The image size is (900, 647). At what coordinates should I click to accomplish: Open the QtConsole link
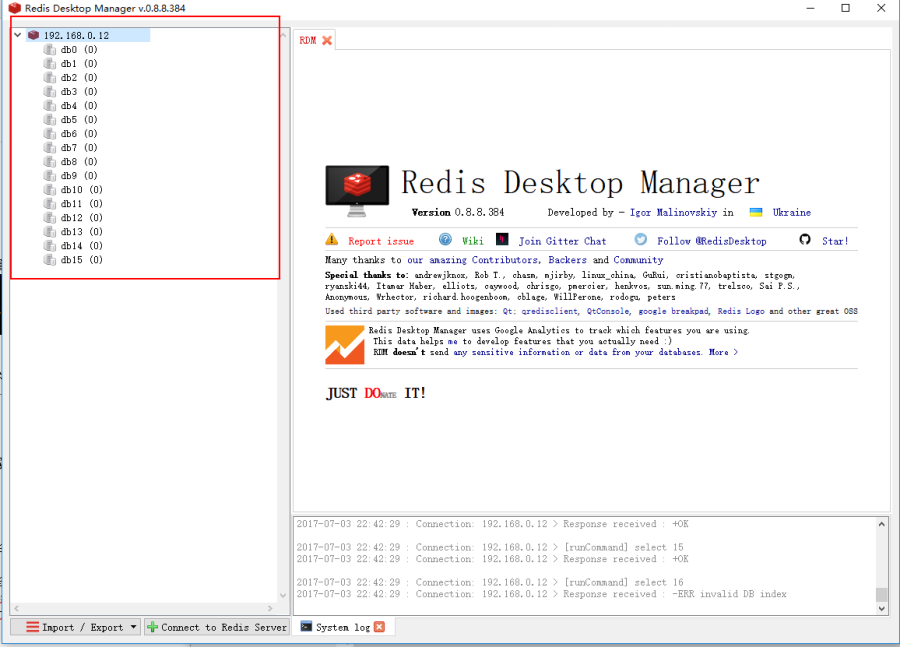(x=608, y=311)
